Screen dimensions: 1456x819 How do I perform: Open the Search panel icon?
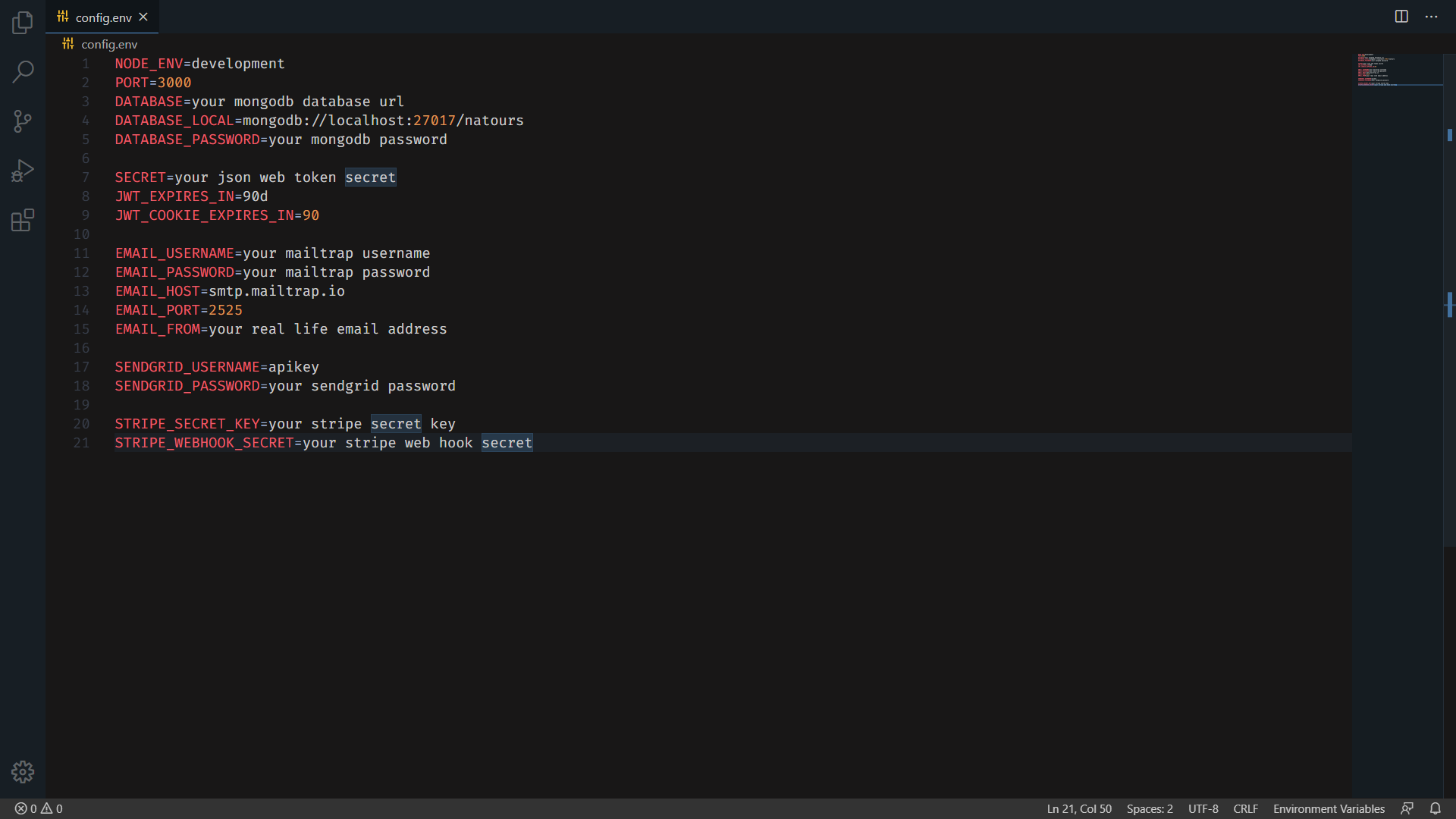22,72
